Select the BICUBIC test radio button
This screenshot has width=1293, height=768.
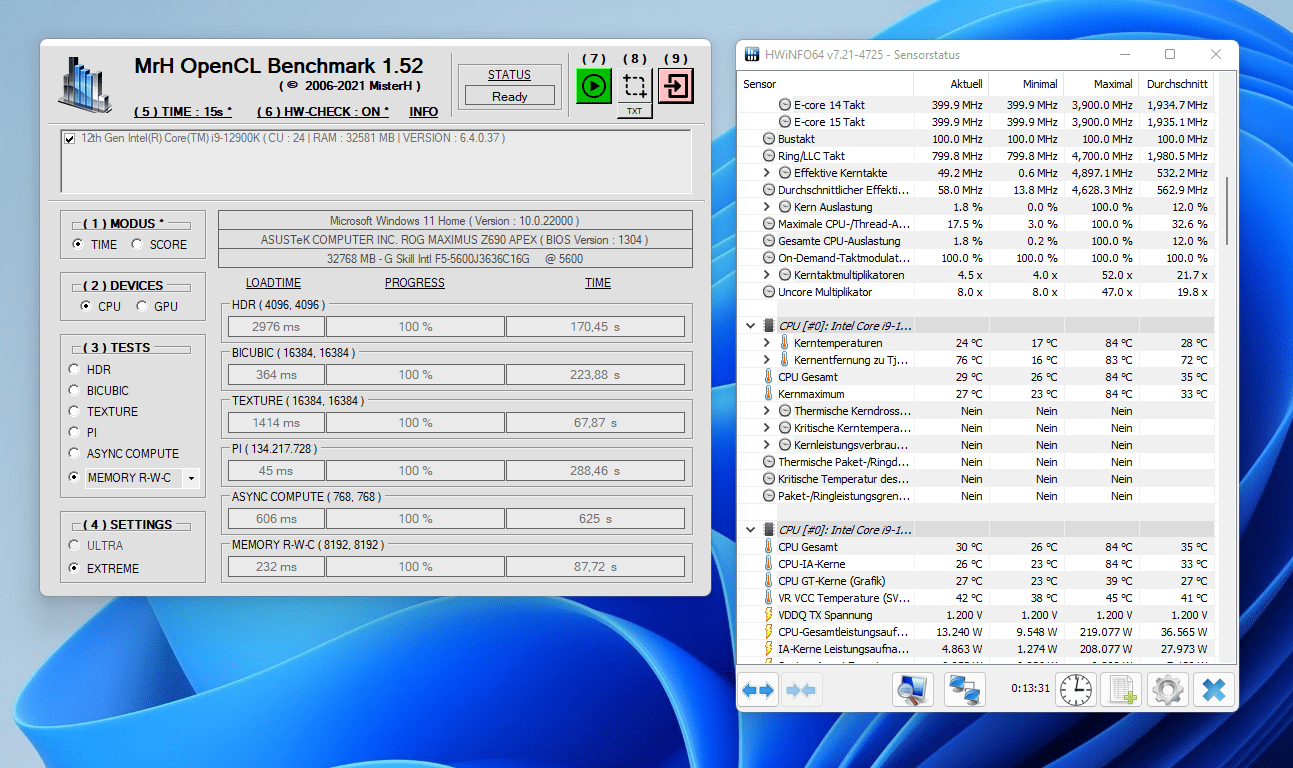[x=74, y=390]
